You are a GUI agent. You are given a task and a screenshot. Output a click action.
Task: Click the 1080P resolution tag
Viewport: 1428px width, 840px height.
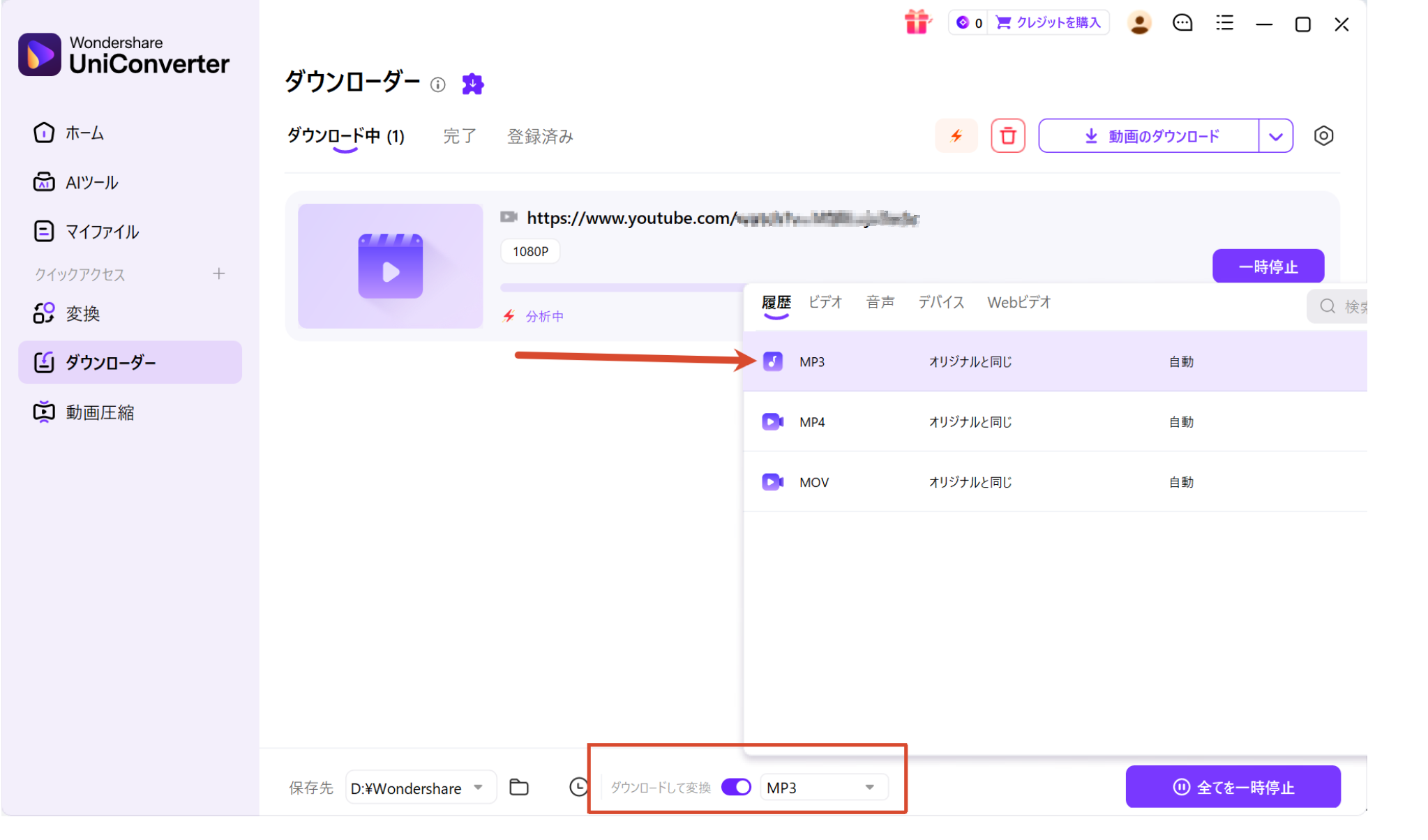pyautogui.click(x=530, y=251)
